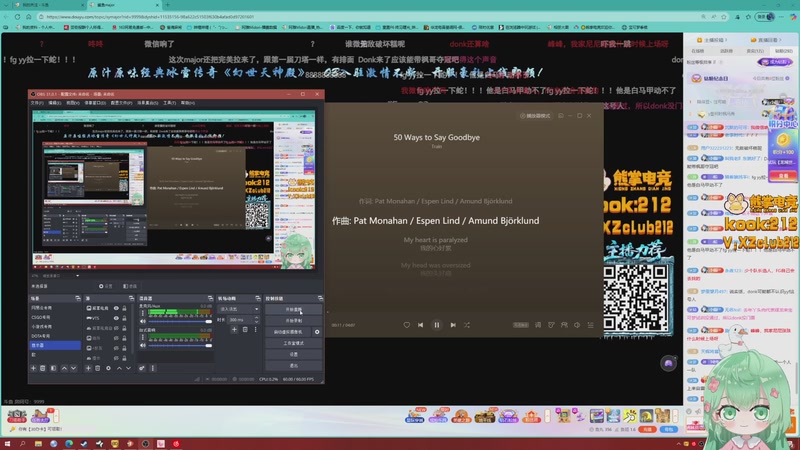800x450 pixels.
Task: Open volume control icon in music player
Action: click(577, 325)
